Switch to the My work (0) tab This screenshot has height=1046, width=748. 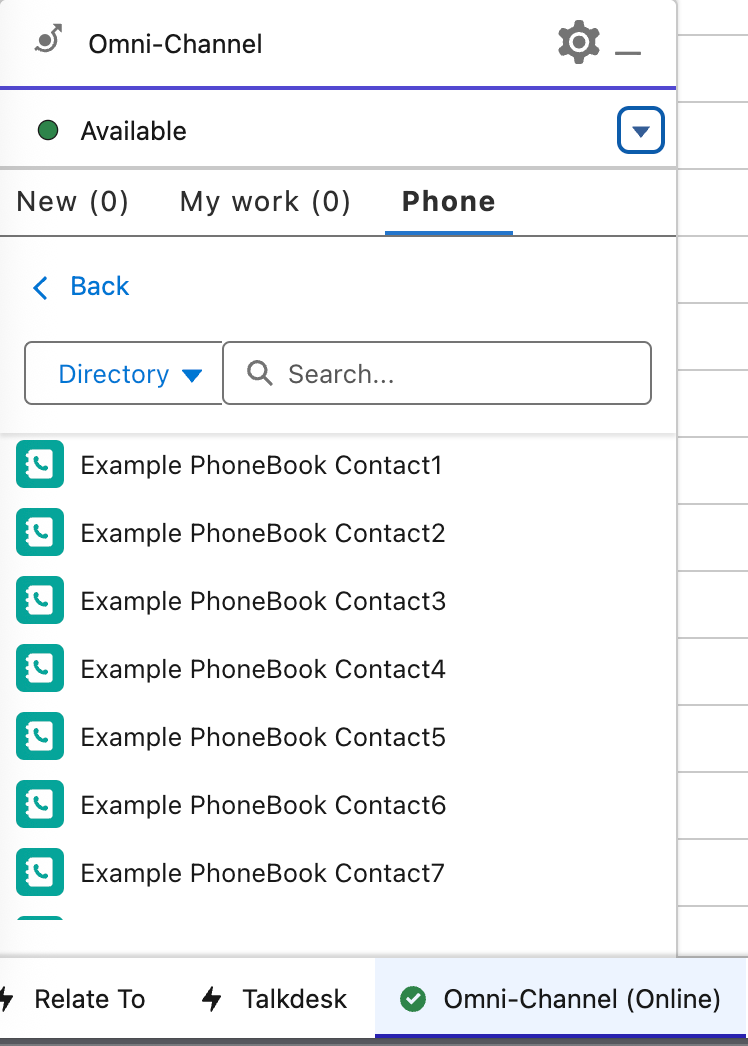pyautogui.click(x=265, y=201)
